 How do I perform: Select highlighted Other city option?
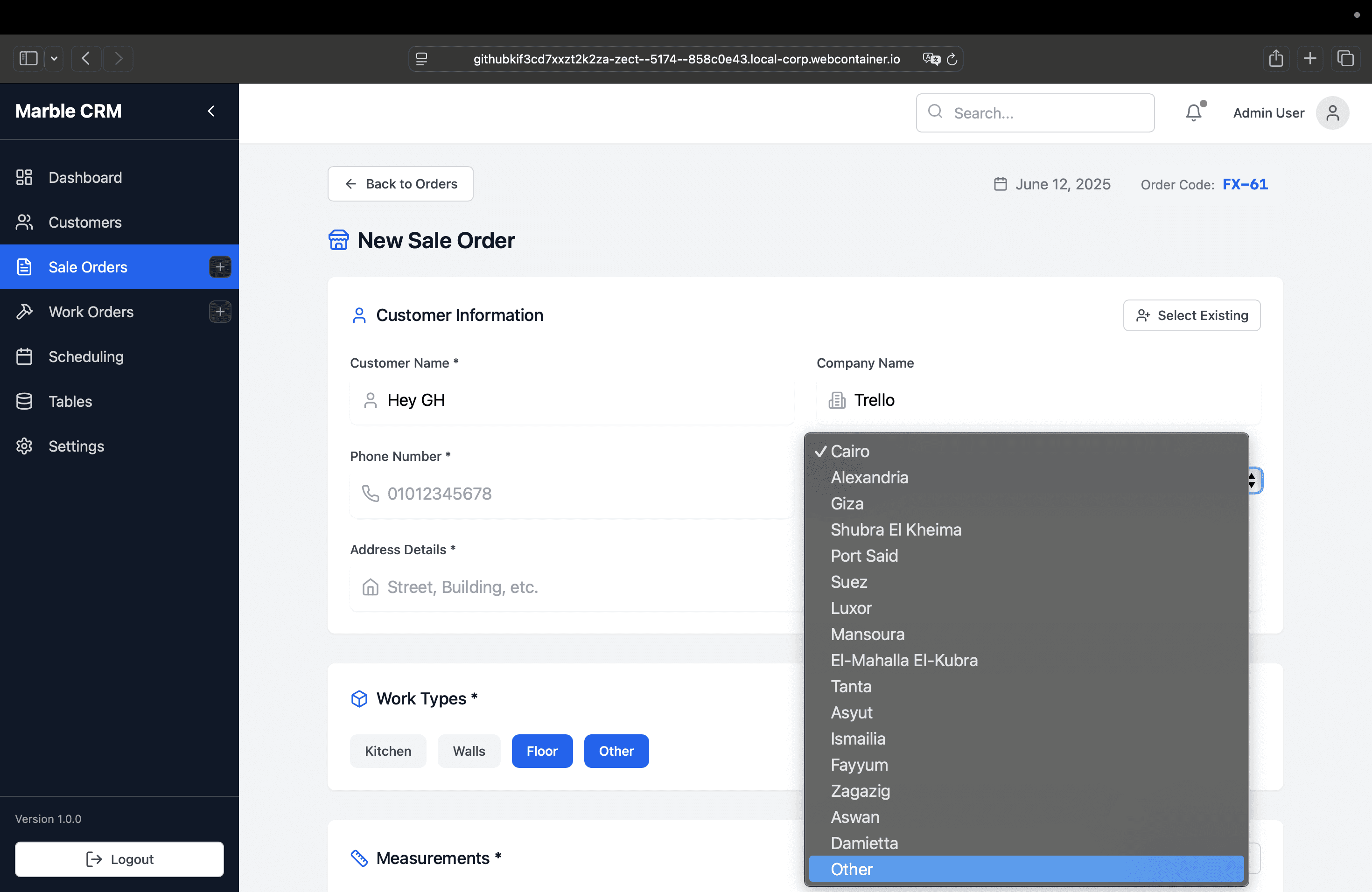click(x=1026, y=869)
